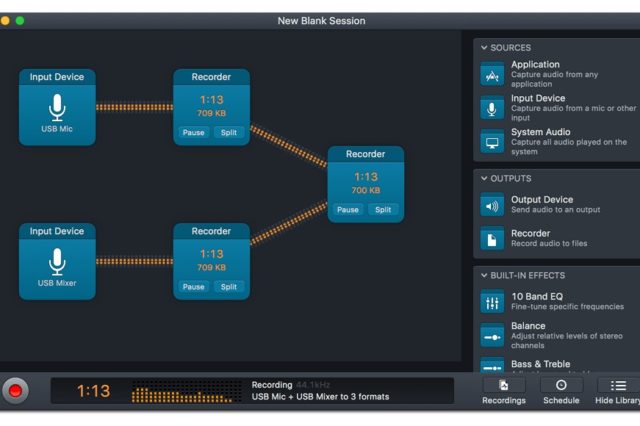Click the 'Fine-tune specific frequencies' description
The height and width of the screenshot is (426, 640).
[567, 306]
